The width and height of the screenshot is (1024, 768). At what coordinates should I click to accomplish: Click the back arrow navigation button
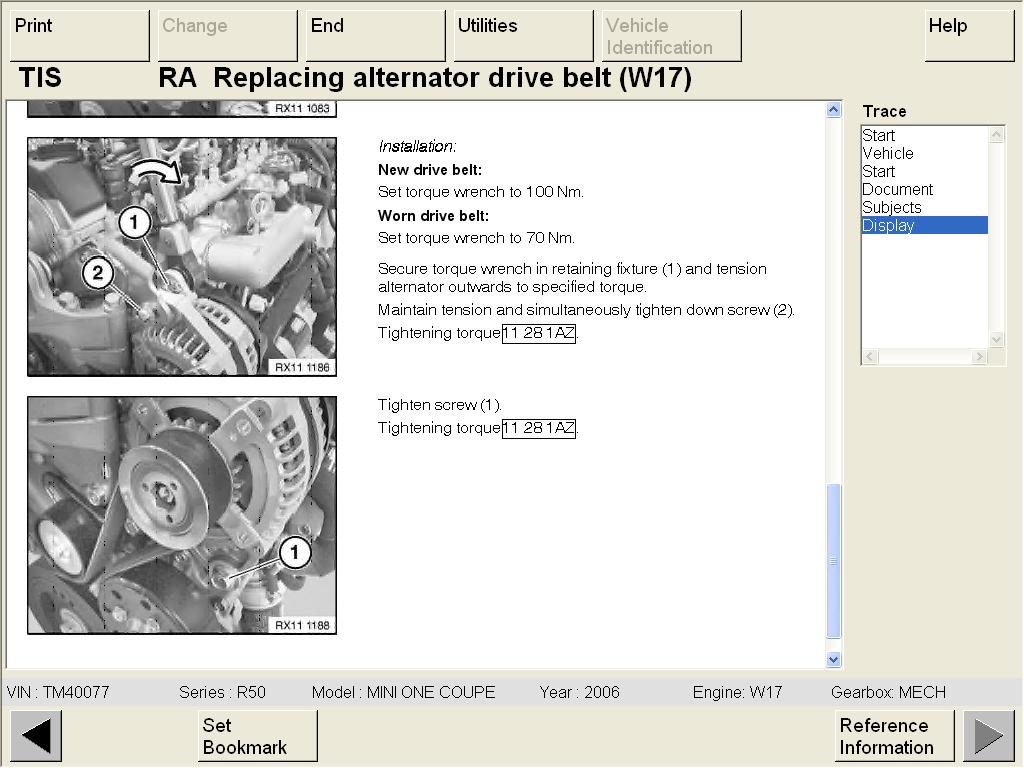click(36, 736)
